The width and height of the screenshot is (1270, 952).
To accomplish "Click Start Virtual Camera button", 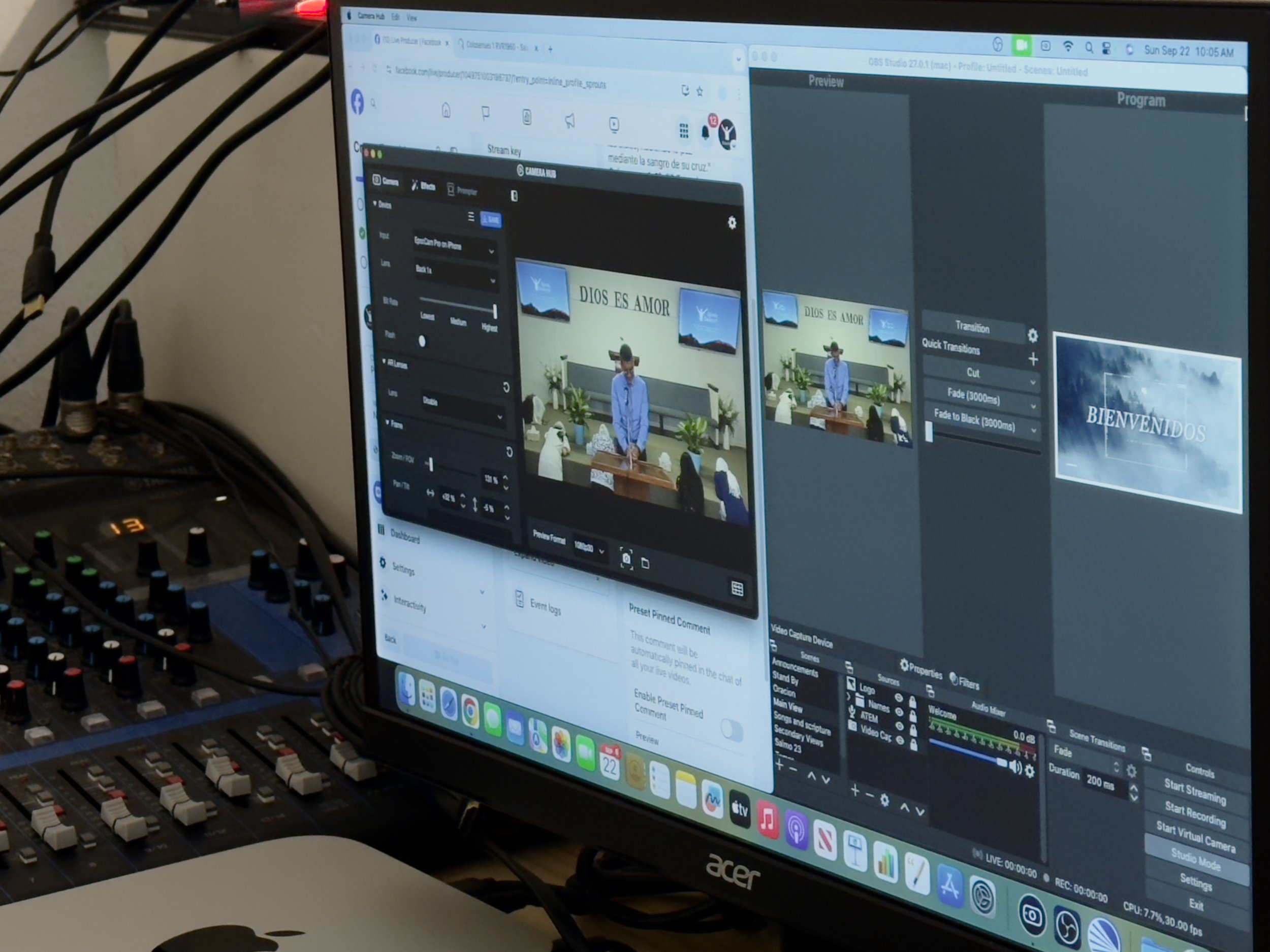I will click(1195, 836).
